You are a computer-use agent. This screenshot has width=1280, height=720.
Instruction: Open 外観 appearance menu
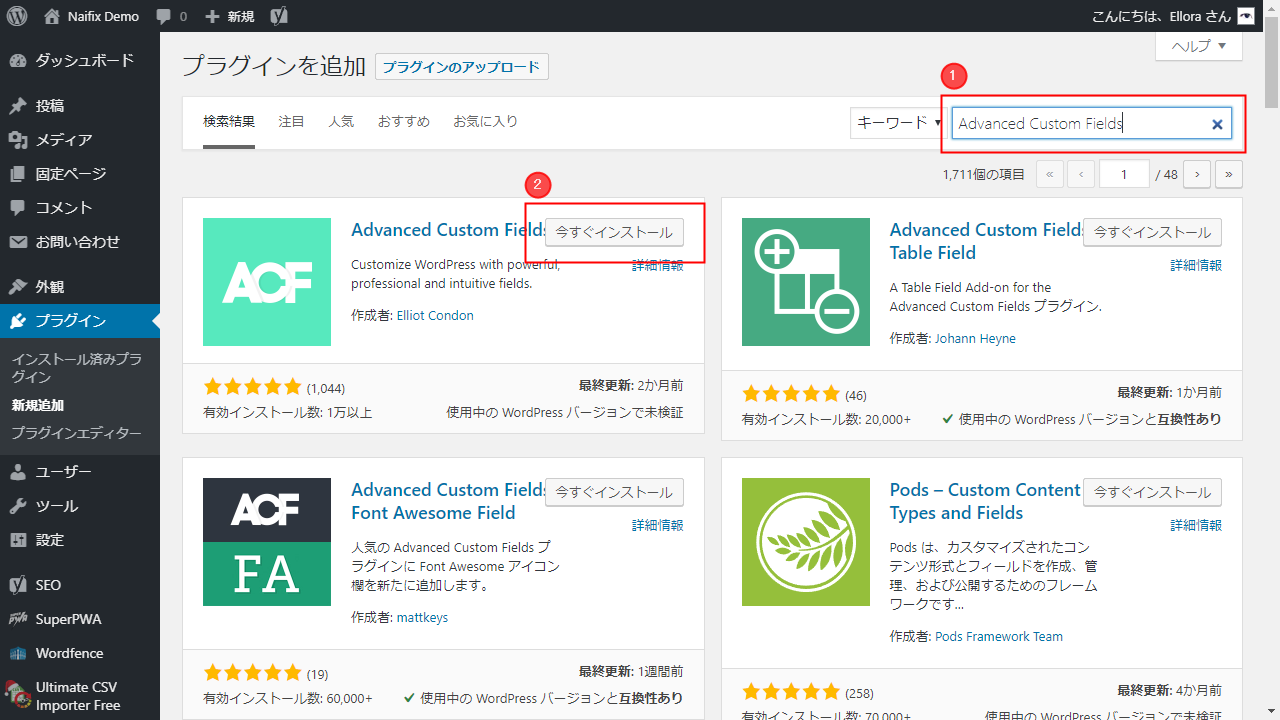click(x=80, y=287)
